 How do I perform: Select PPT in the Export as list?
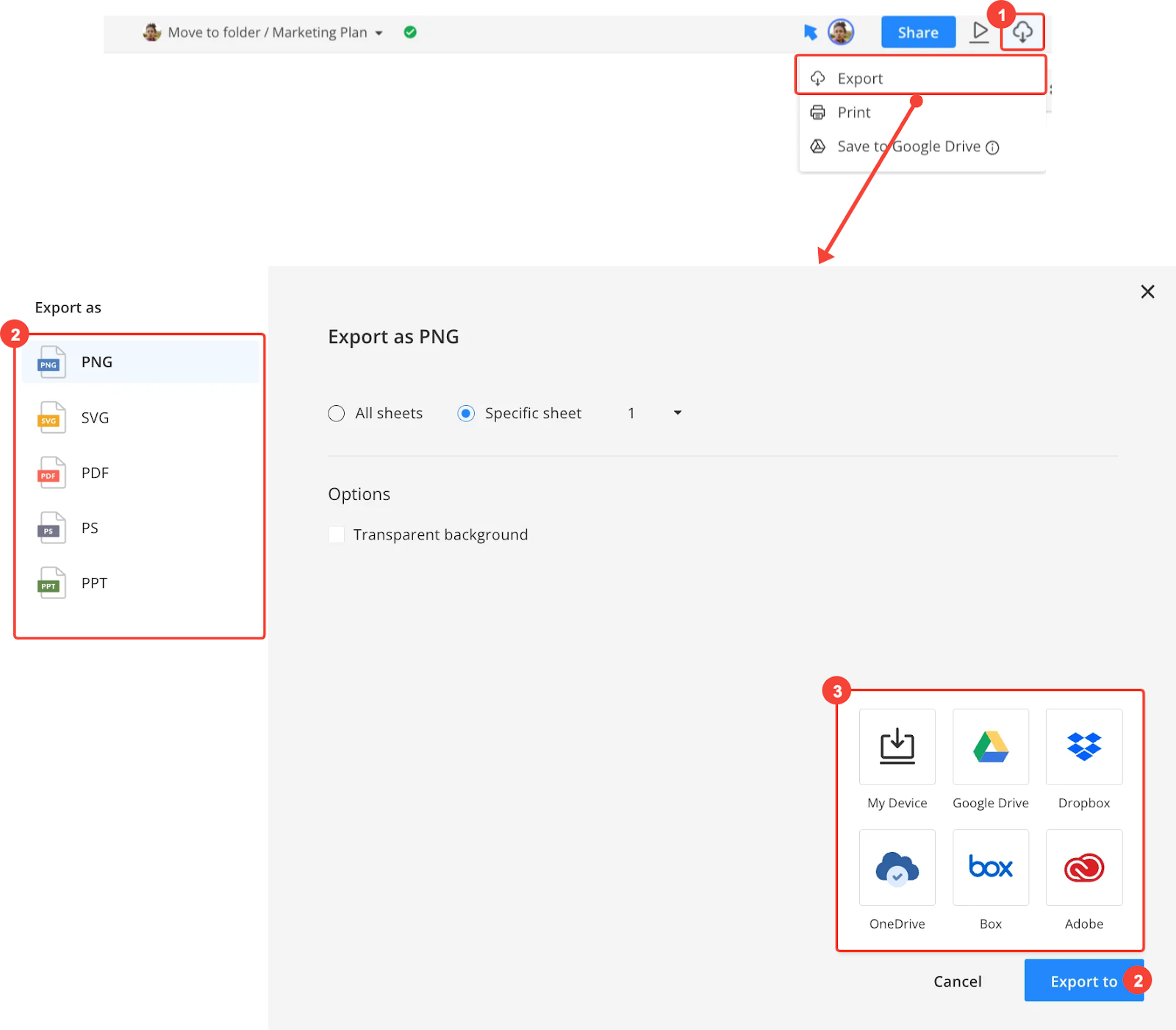point(140,582)
